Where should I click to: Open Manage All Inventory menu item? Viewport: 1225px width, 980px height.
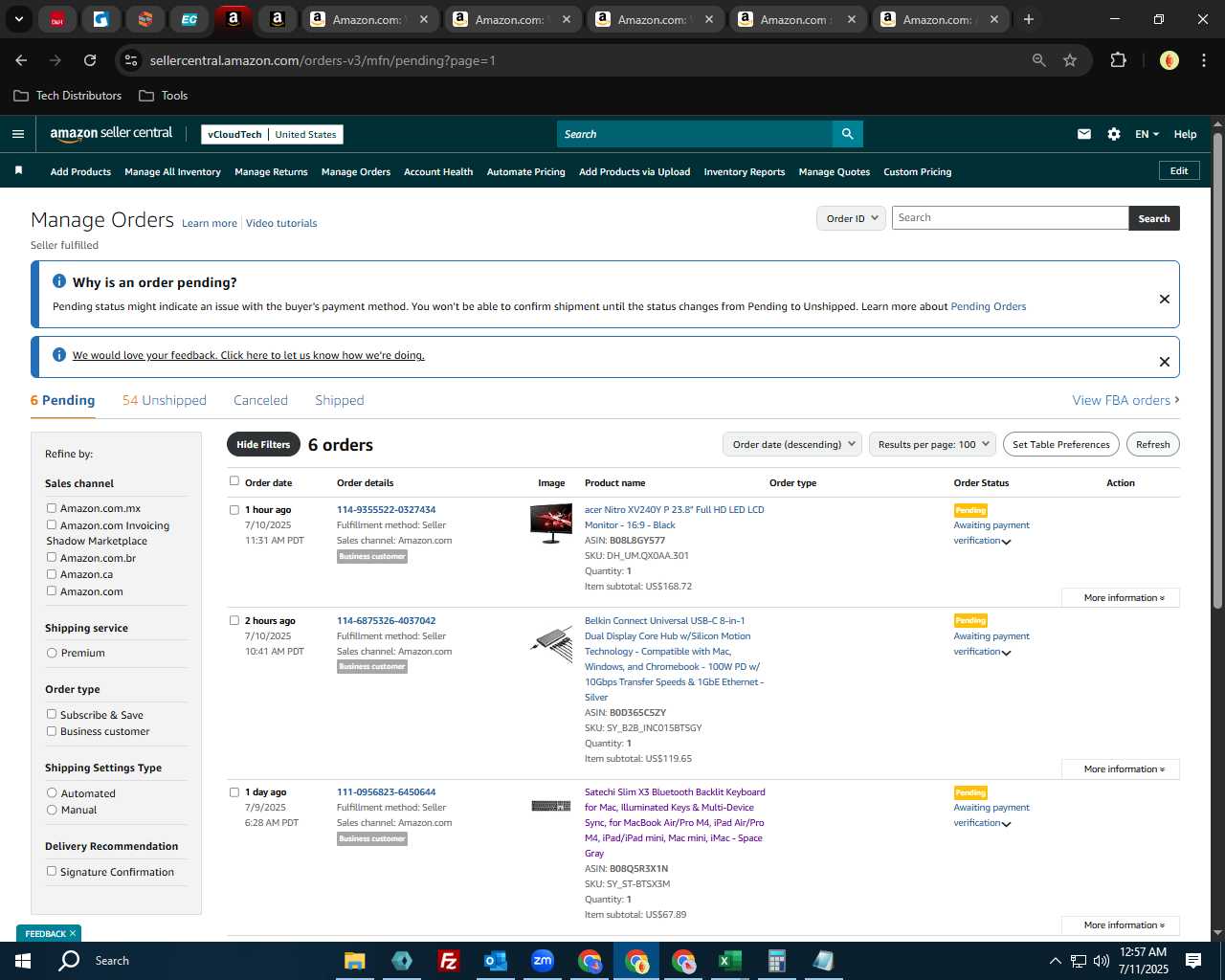click(172, 171)
